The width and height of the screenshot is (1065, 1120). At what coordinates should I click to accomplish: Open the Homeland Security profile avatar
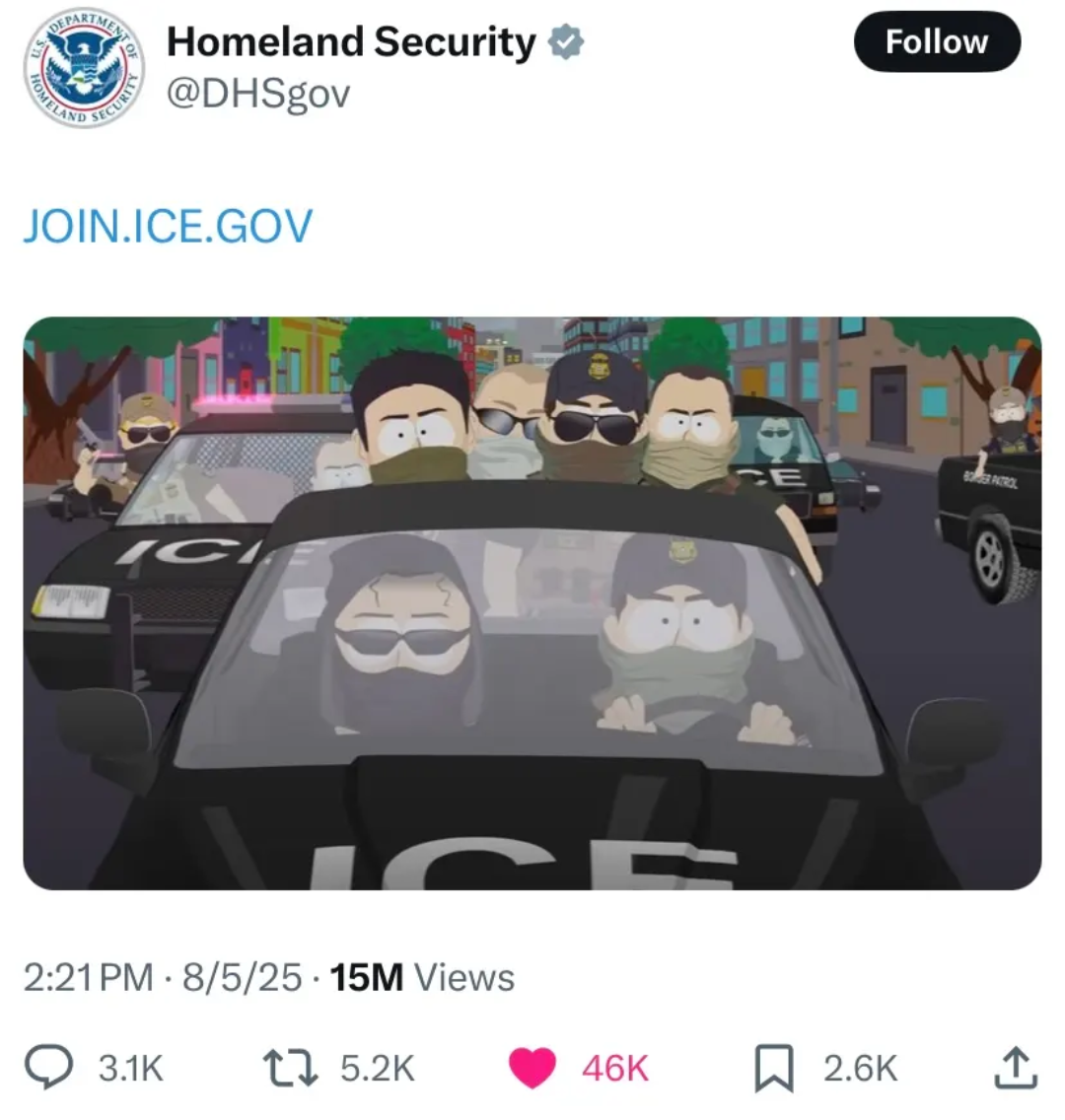click(x=84, y=69)
